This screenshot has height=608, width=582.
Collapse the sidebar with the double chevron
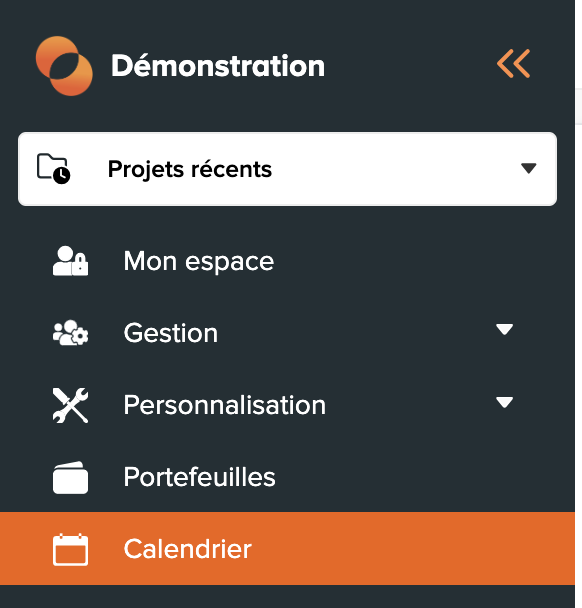tap(513, 64)
